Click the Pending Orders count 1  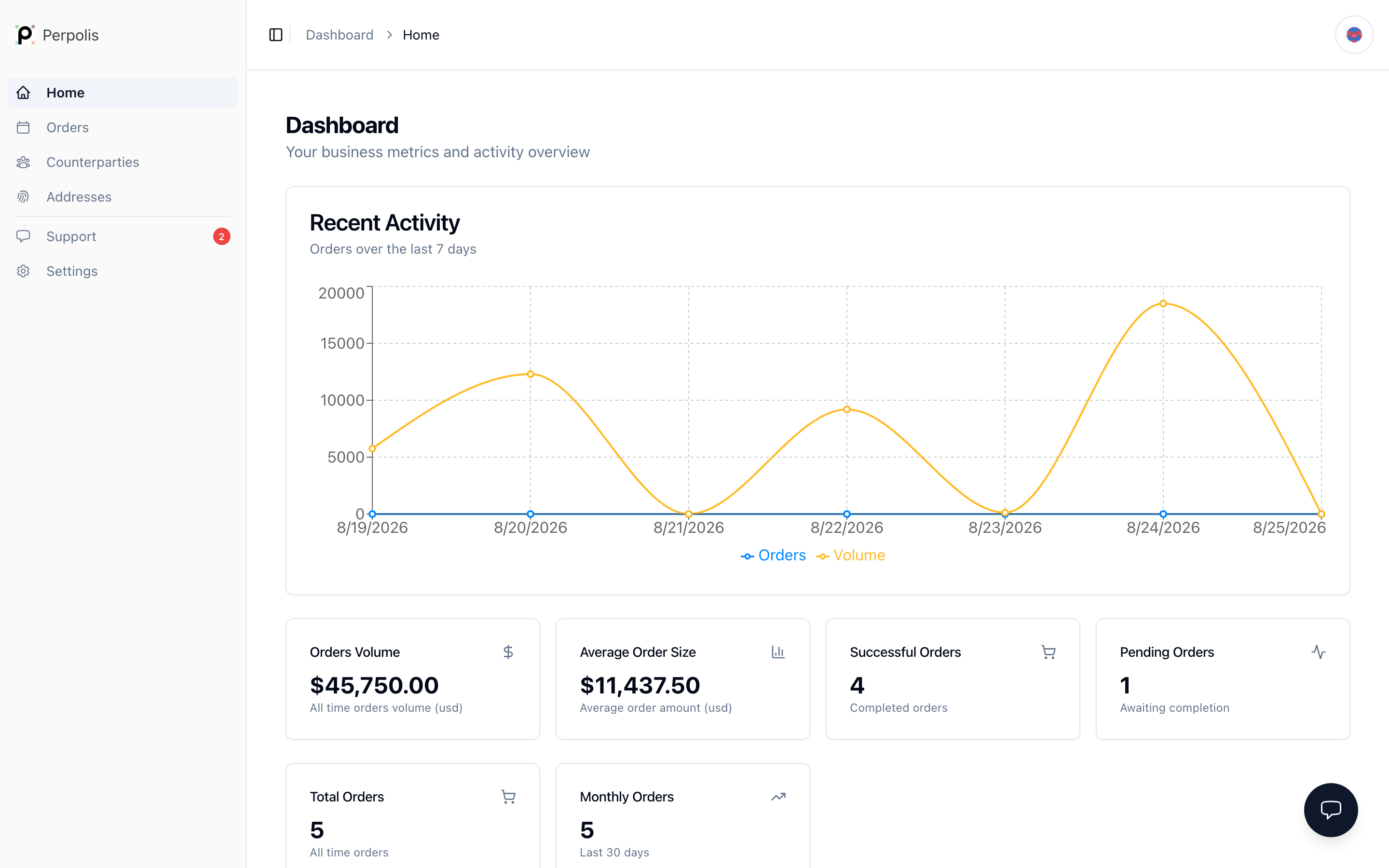point(1125,685)
